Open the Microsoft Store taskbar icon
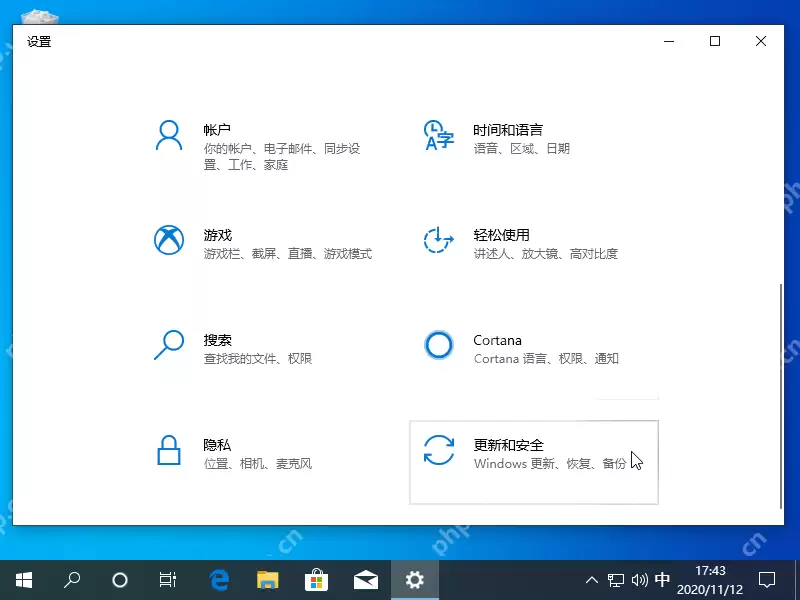The image size is (800, 600). tap(316, 579)
